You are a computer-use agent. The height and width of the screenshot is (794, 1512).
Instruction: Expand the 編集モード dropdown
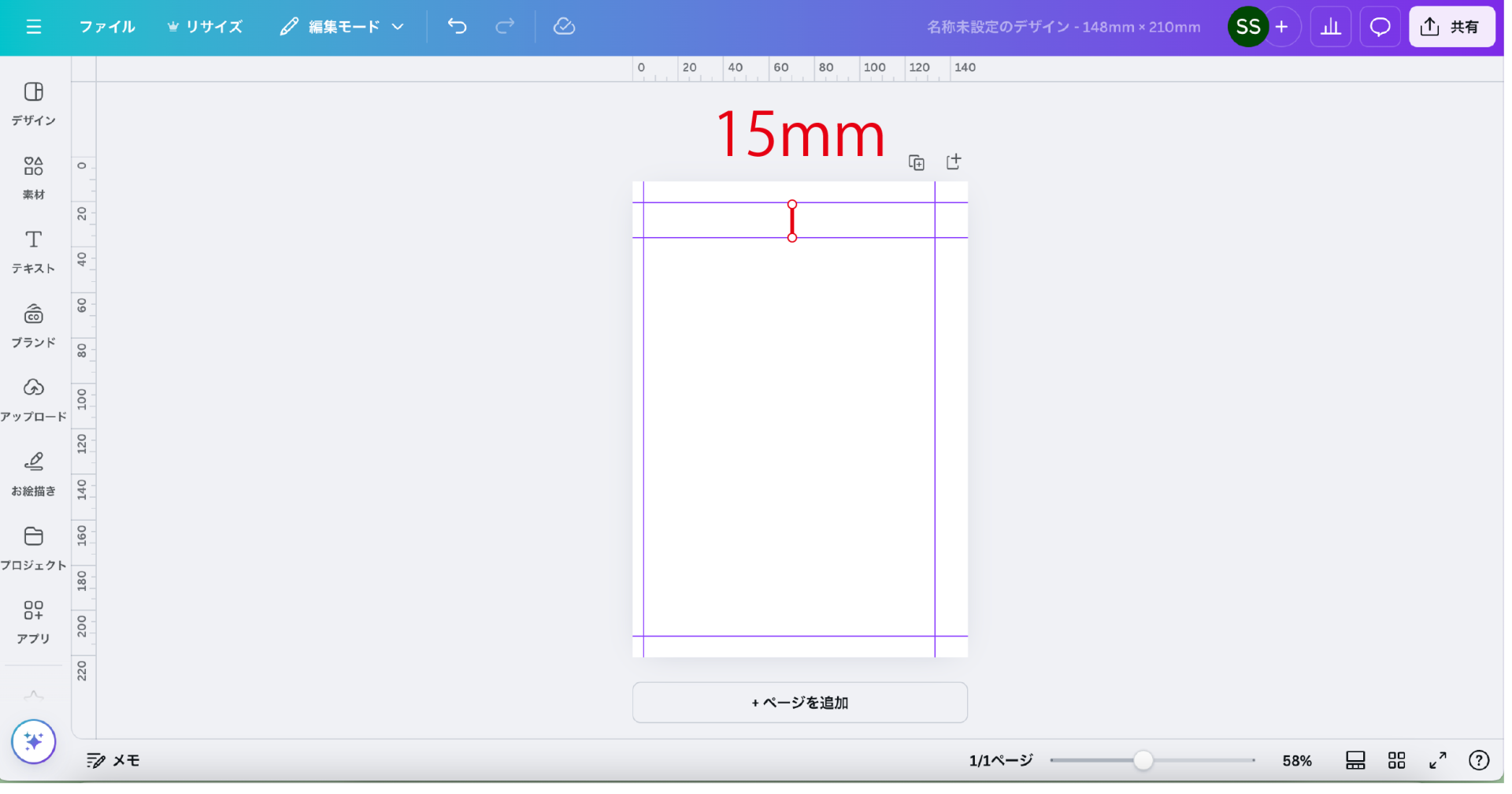(343, 27)
